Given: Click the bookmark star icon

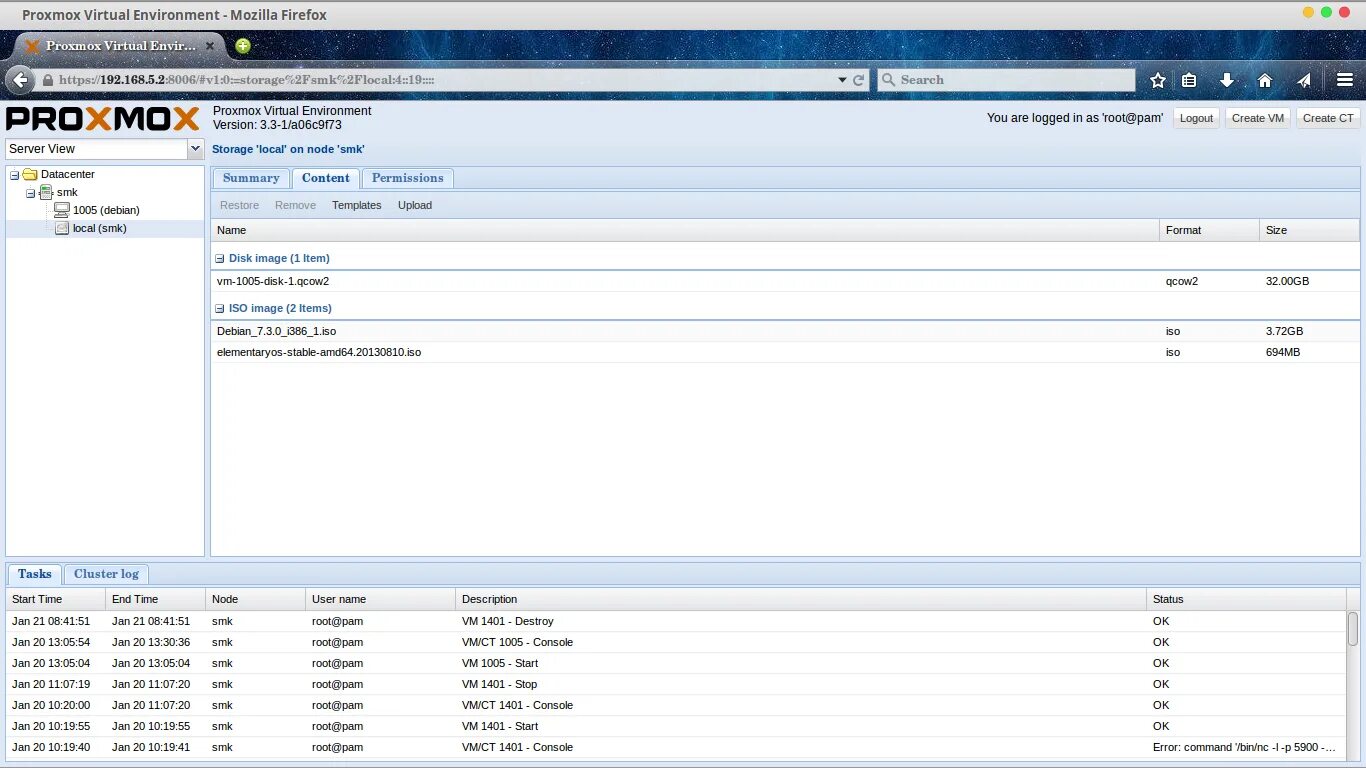Looking at the screenshot, I should point(1158,80).
